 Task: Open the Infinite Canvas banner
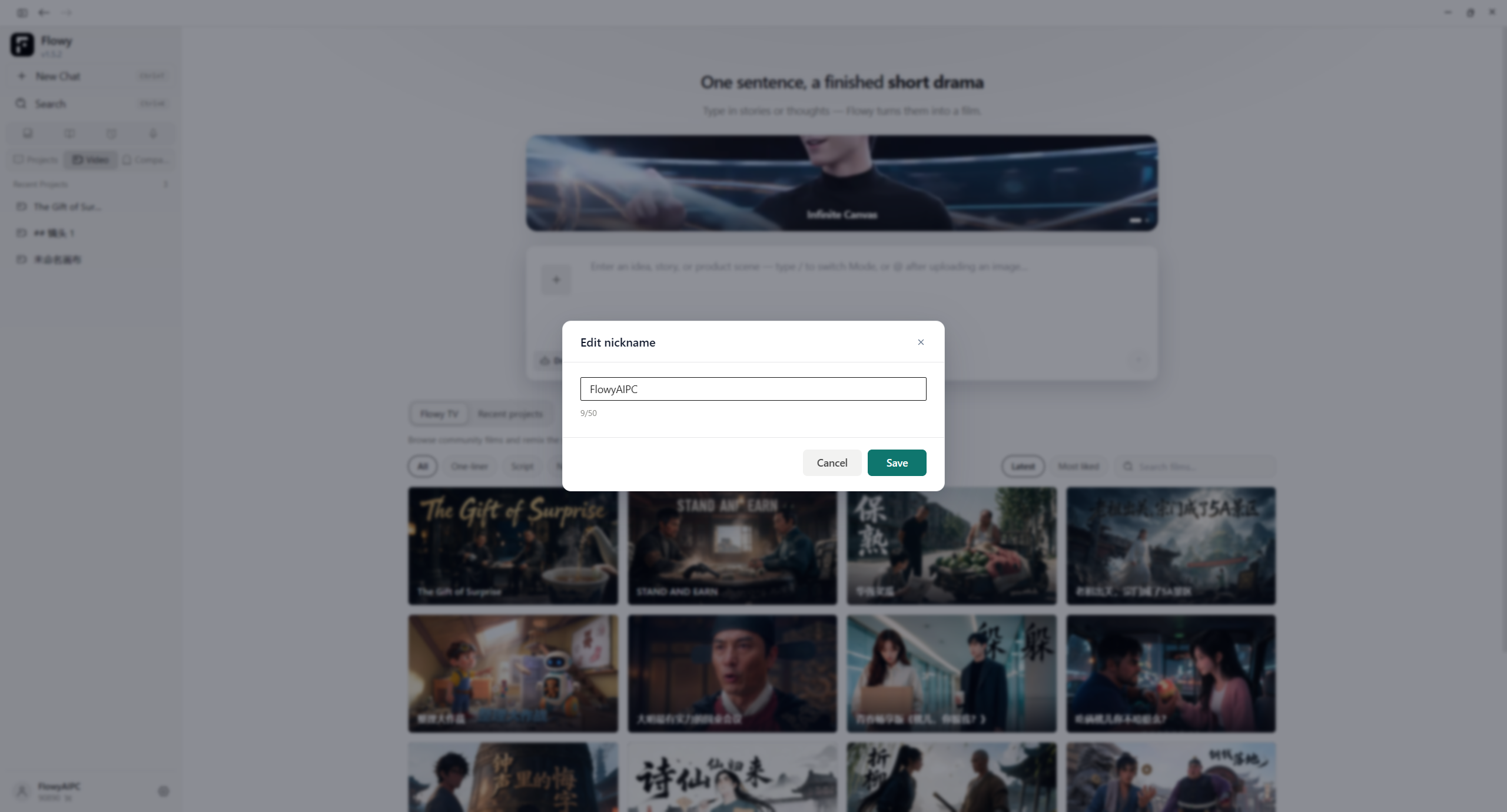pos(842,183)
